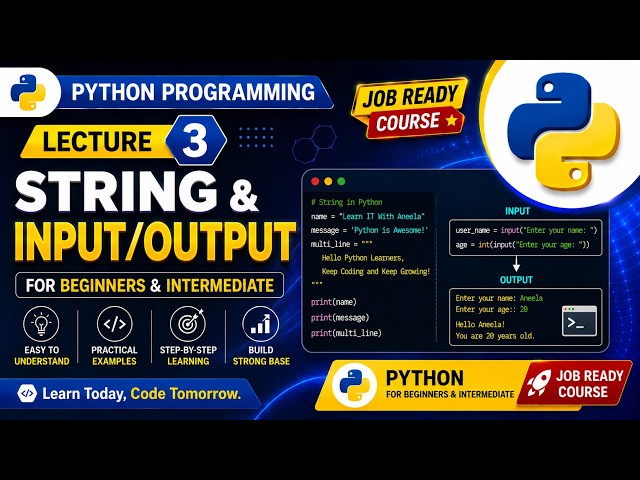Click the PRACTICAL EXAMPLES label
The height and width of the screenshot is (480, 640).
coord(114,356)
